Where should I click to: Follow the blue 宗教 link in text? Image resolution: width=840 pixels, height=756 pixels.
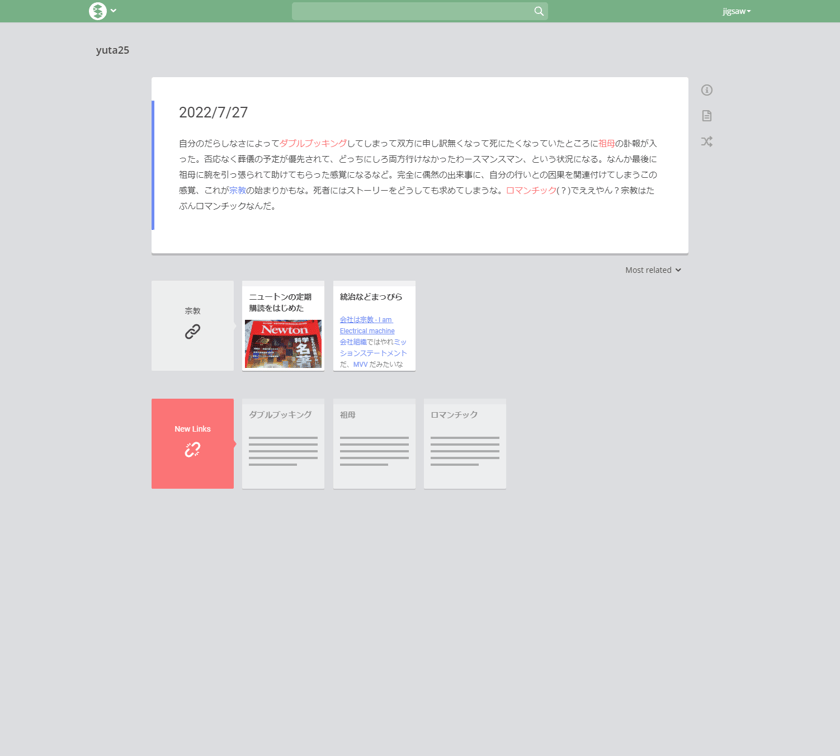tap(237, 190)
